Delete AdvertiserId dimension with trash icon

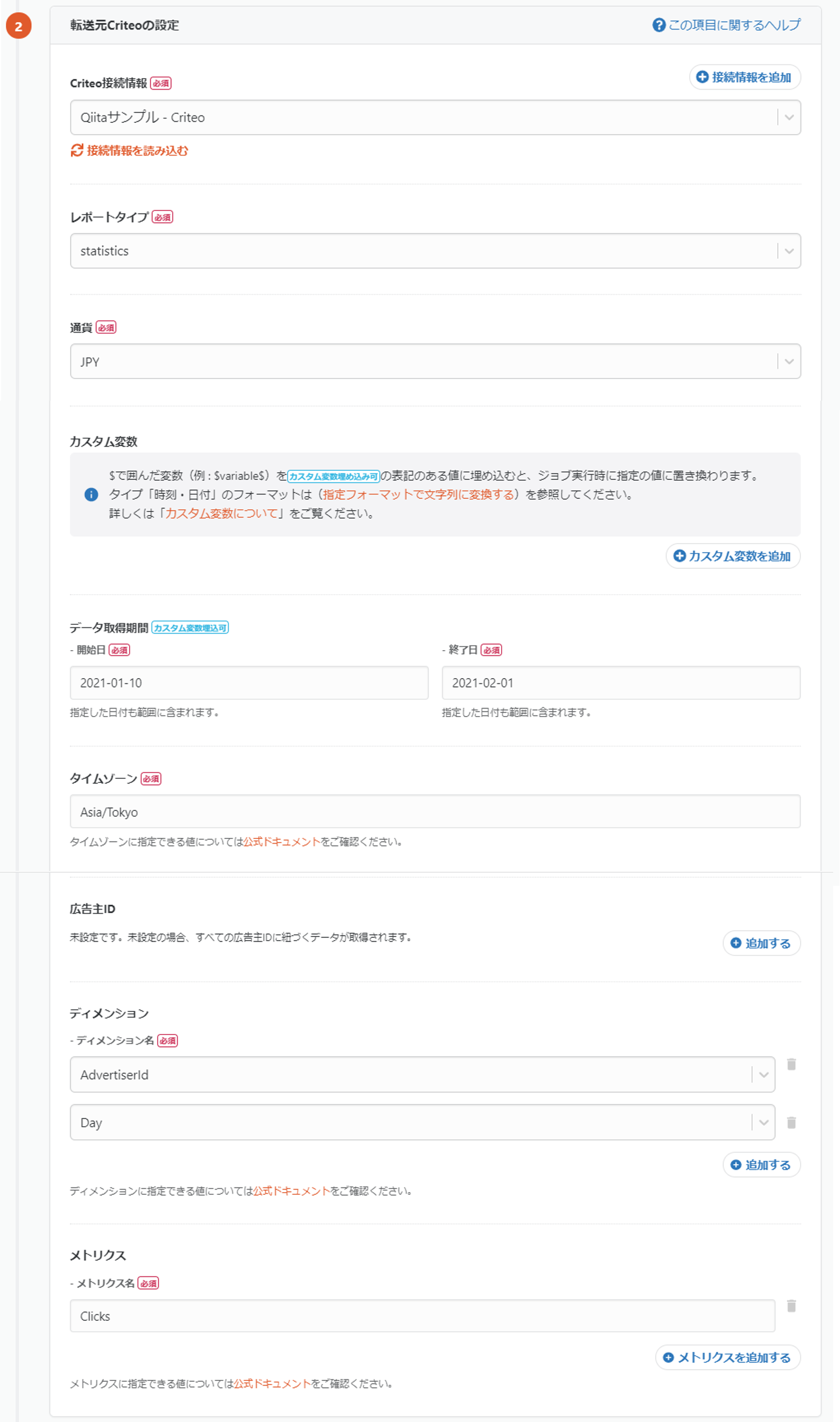[792, 1065]
